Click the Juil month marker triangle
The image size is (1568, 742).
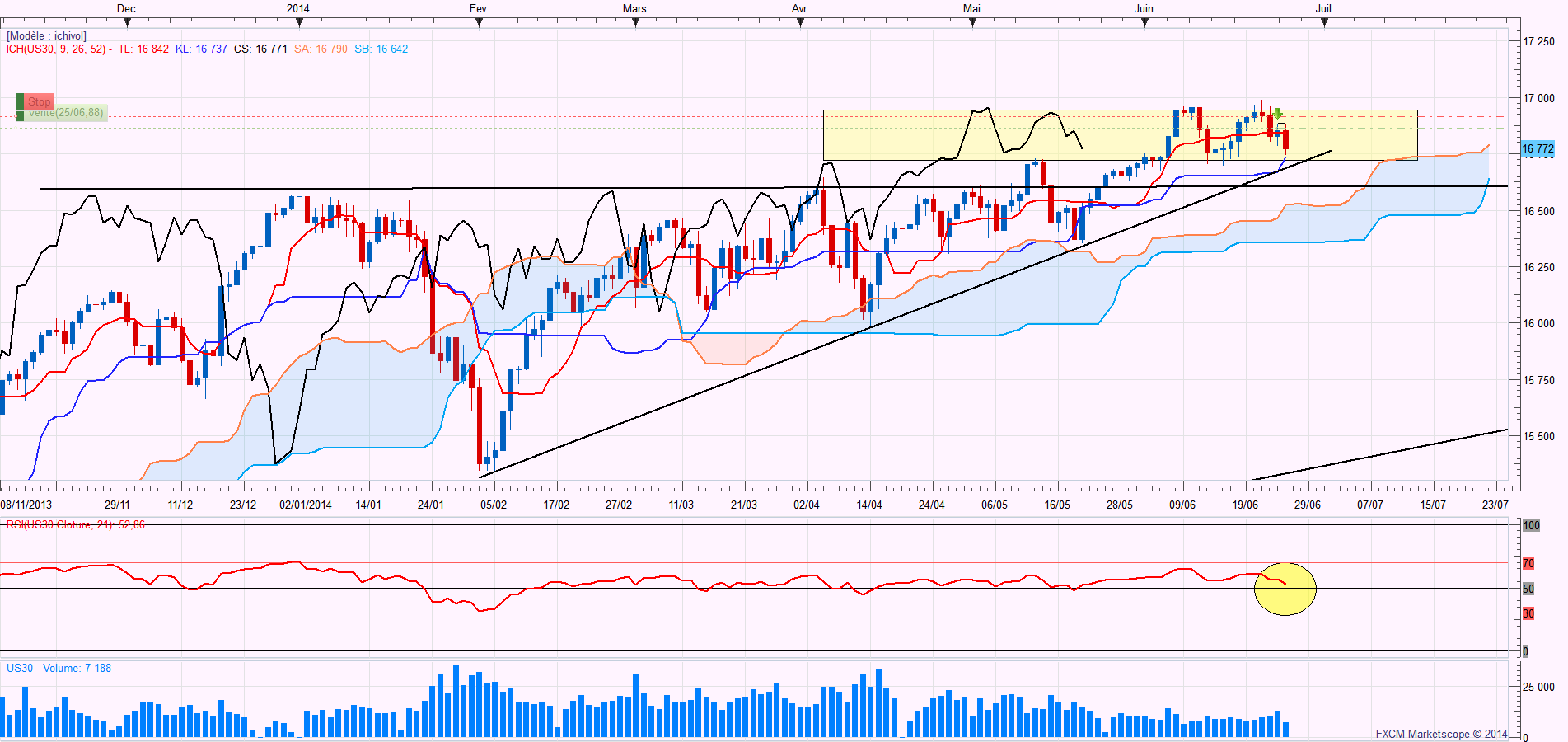pos(1324,23)
